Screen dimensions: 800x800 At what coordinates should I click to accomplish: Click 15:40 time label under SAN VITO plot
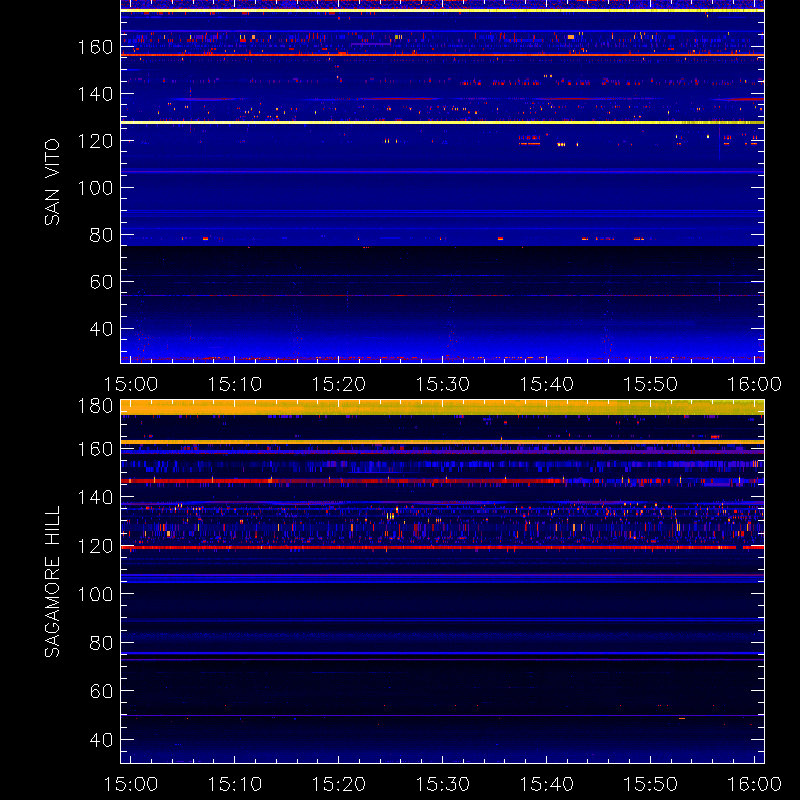tap(546, 384)
